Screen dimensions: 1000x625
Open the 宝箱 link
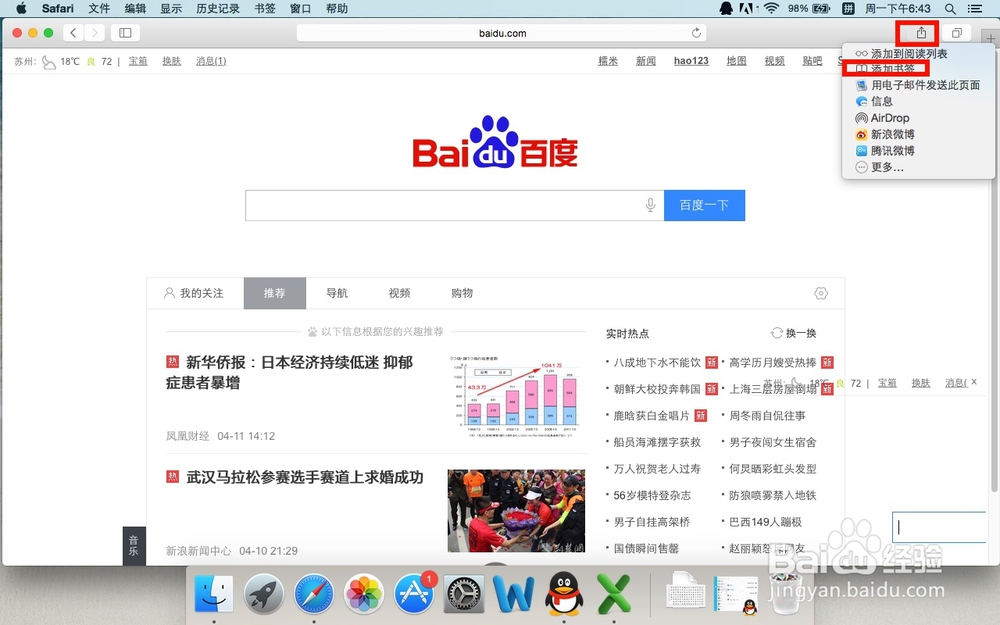(x=138, y=61)
